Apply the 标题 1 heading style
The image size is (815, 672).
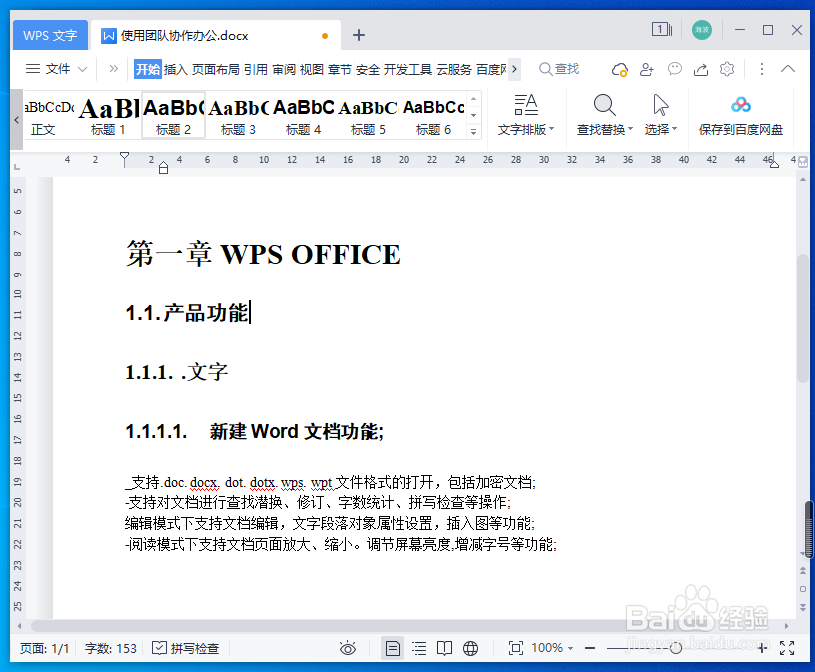tap(108, 115)
